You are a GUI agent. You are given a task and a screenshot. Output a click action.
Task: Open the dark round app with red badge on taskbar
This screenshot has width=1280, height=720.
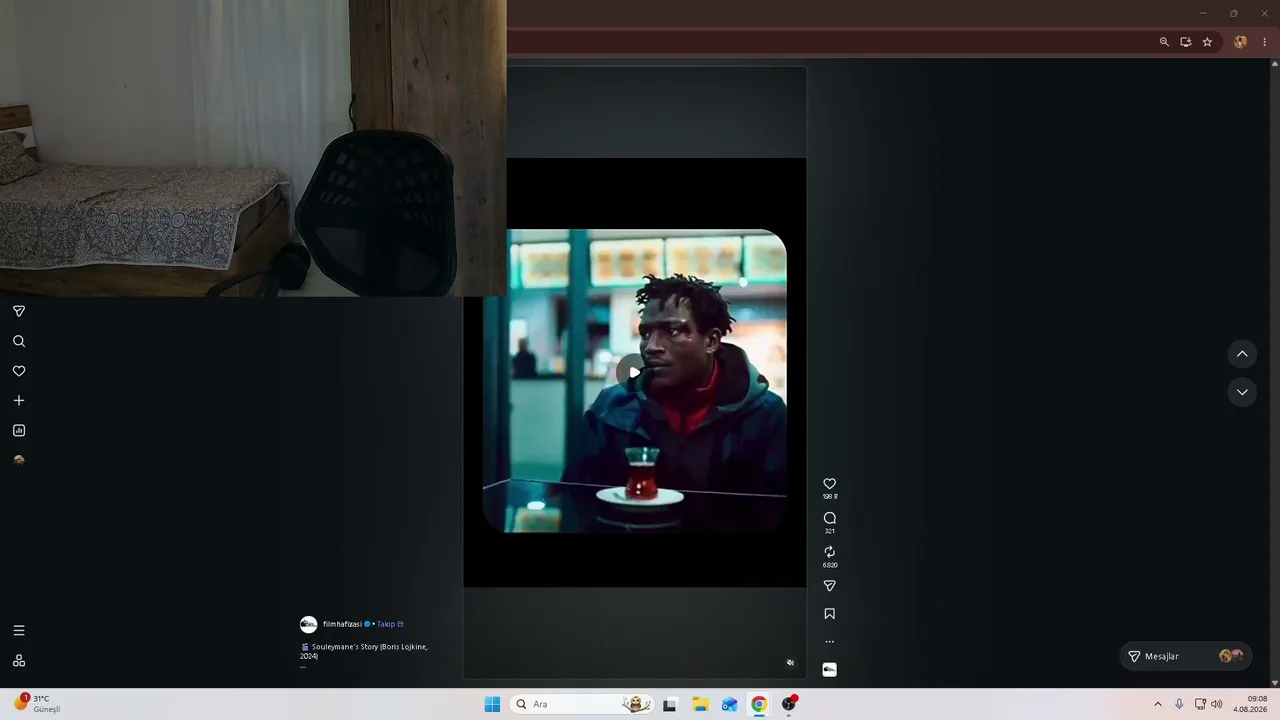point(789,704)
